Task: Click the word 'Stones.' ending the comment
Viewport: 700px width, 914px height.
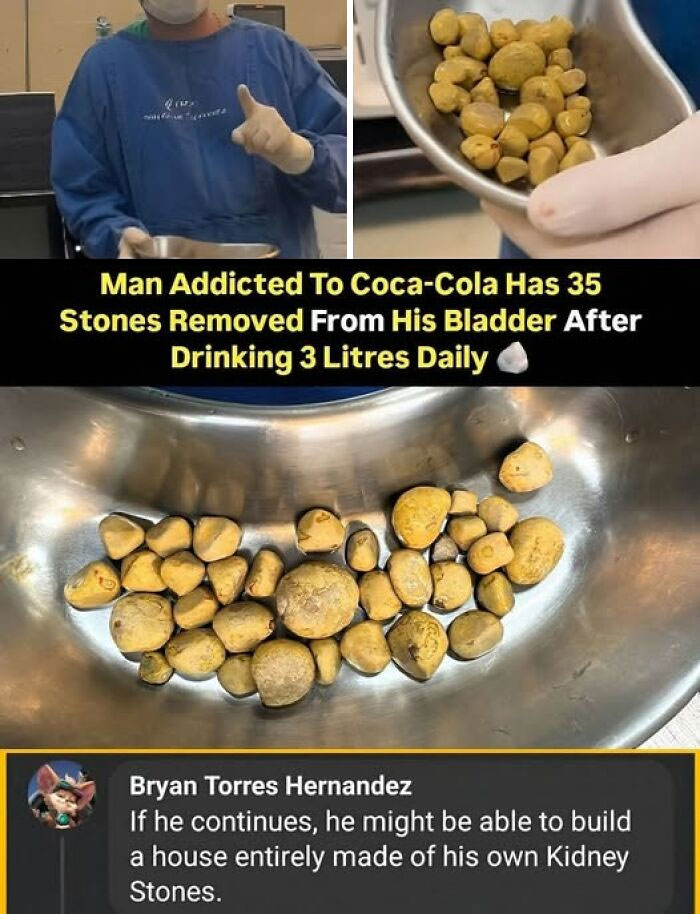Action: coord(175,892)
